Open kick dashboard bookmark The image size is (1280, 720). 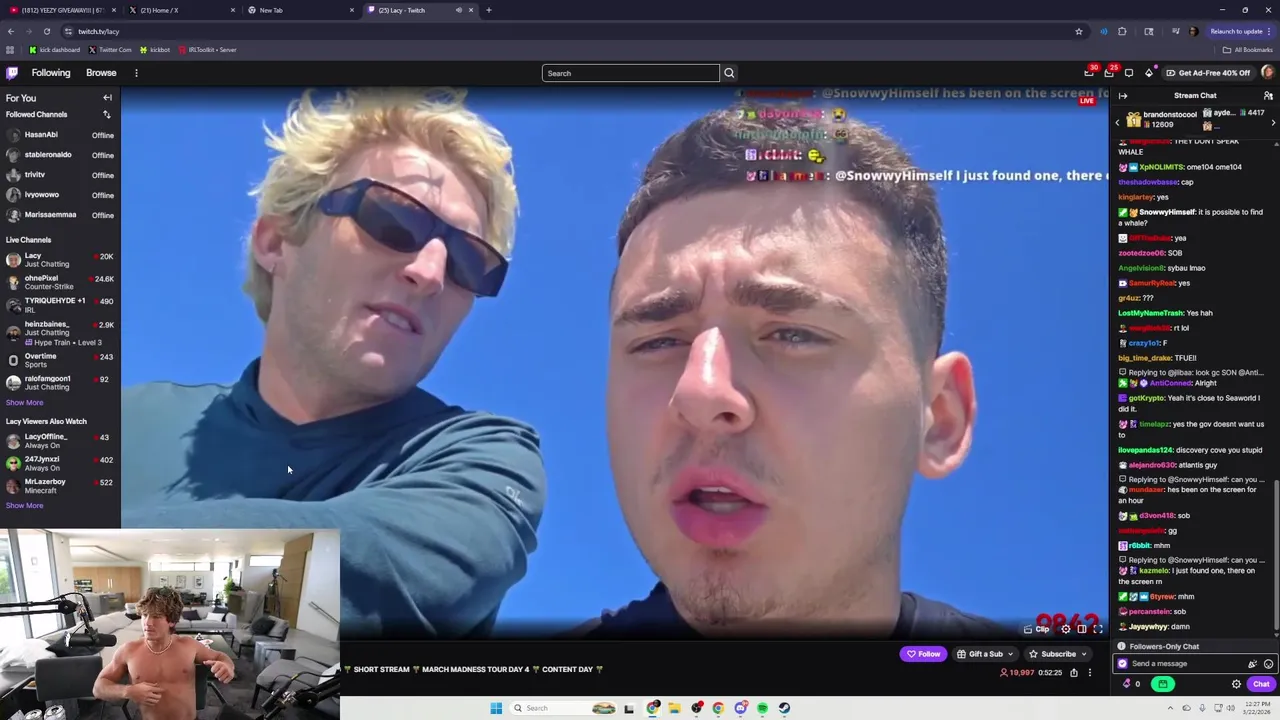(x=54, y=50)
